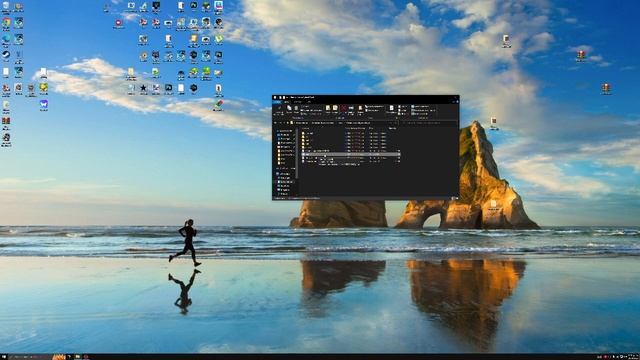Image resolution: width=640 pixels, height=360 pixels.
Task: Select the purple W desktop icon
Action: click(44, 104)
